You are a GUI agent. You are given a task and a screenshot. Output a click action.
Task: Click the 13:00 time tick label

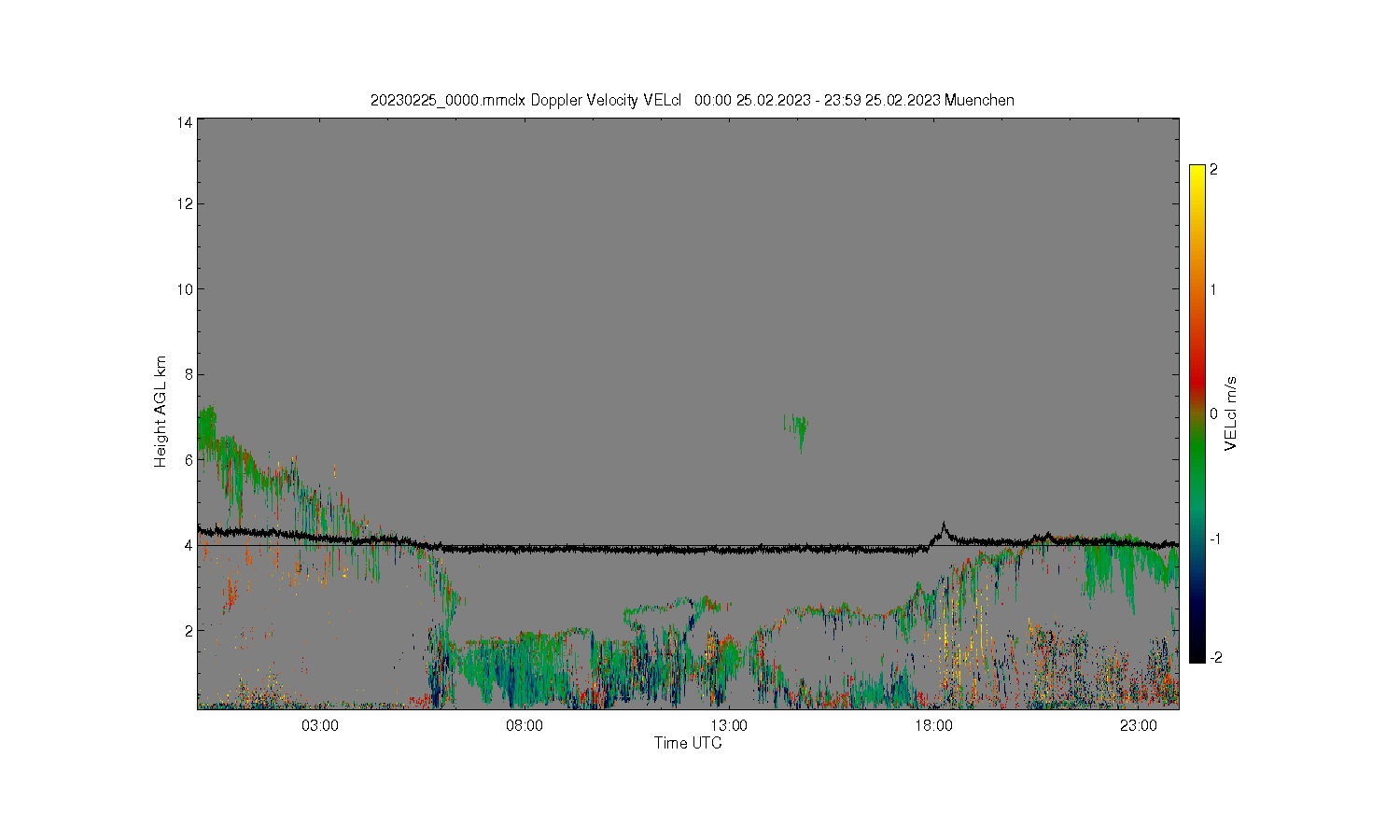pyautogui.click(x=729, y=726)
